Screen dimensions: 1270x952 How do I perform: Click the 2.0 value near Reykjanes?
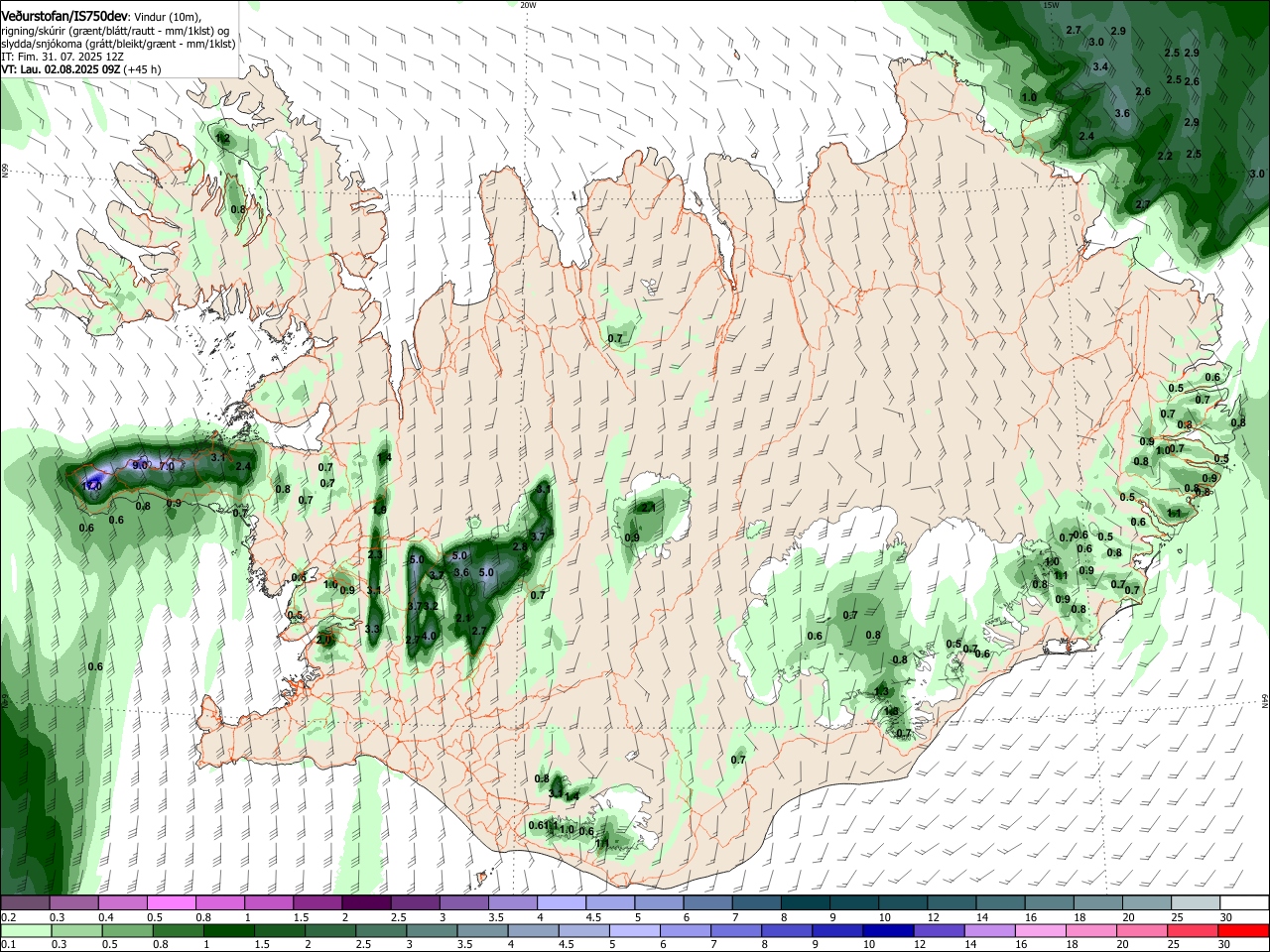pos(323,640)
